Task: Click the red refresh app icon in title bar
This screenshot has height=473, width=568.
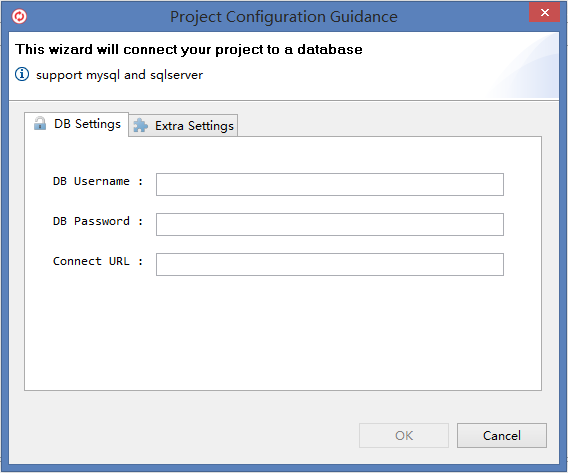Action: point(19,16)
